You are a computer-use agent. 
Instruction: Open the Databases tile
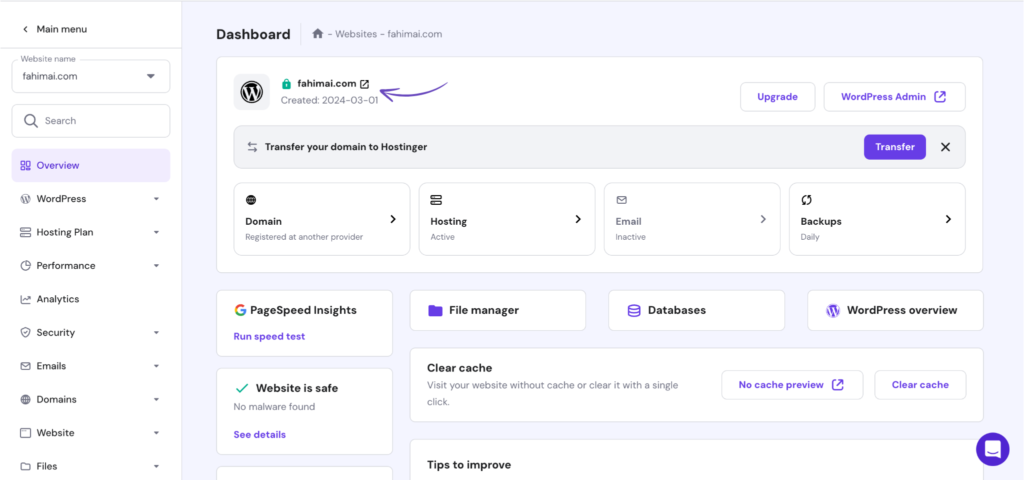[696, 311]
